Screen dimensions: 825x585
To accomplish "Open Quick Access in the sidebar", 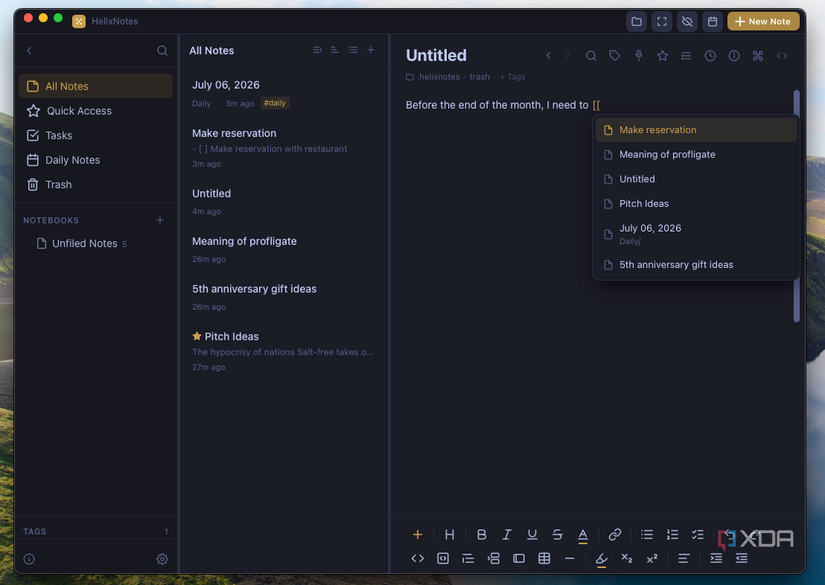I will click(96, 111).
